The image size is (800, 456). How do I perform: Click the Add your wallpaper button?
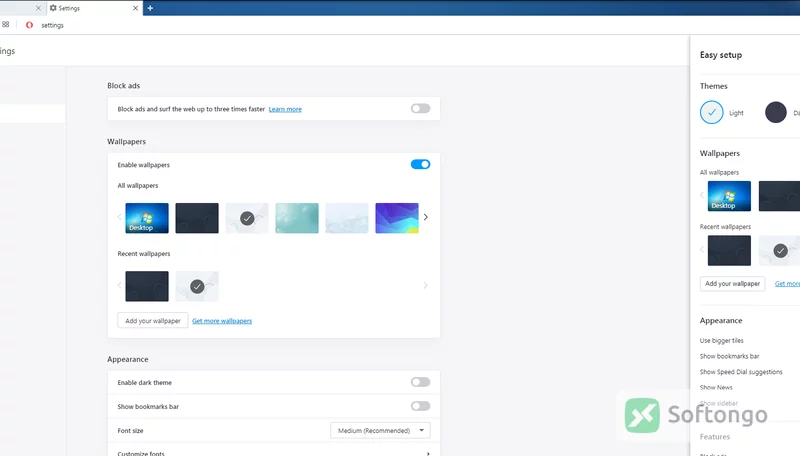tap(153, 321)
